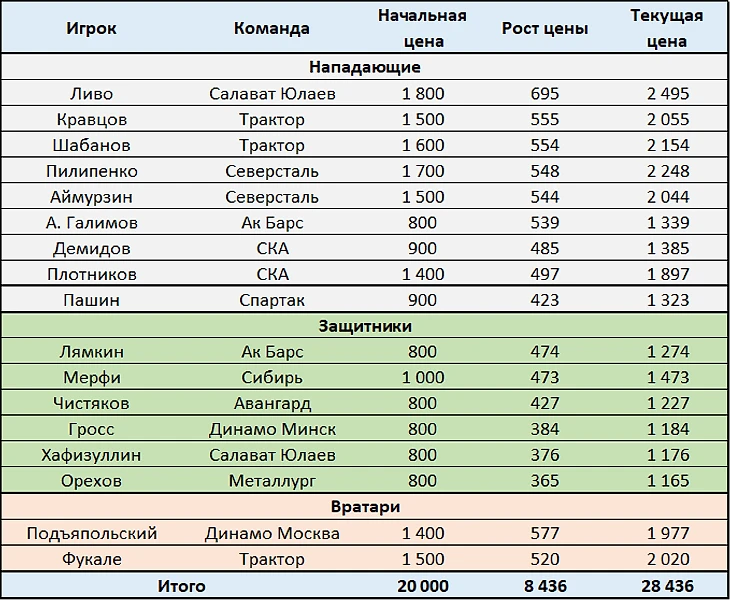730x600 pixels.
Task: Select the Текущая цена header cell
Action: pos(667,28)
